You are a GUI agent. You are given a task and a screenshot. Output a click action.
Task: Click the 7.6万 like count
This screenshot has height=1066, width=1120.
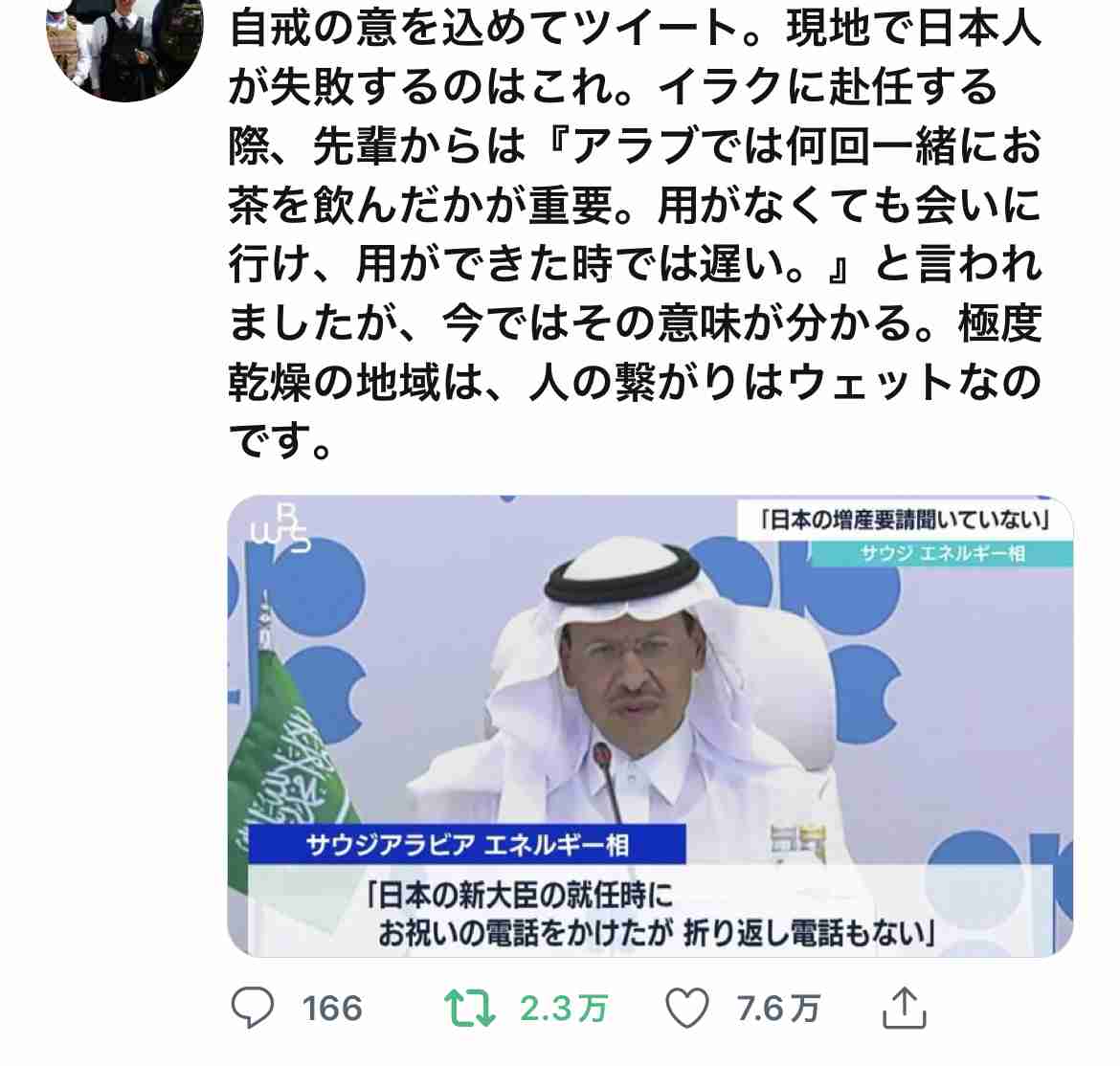[x=778, y=1009]
